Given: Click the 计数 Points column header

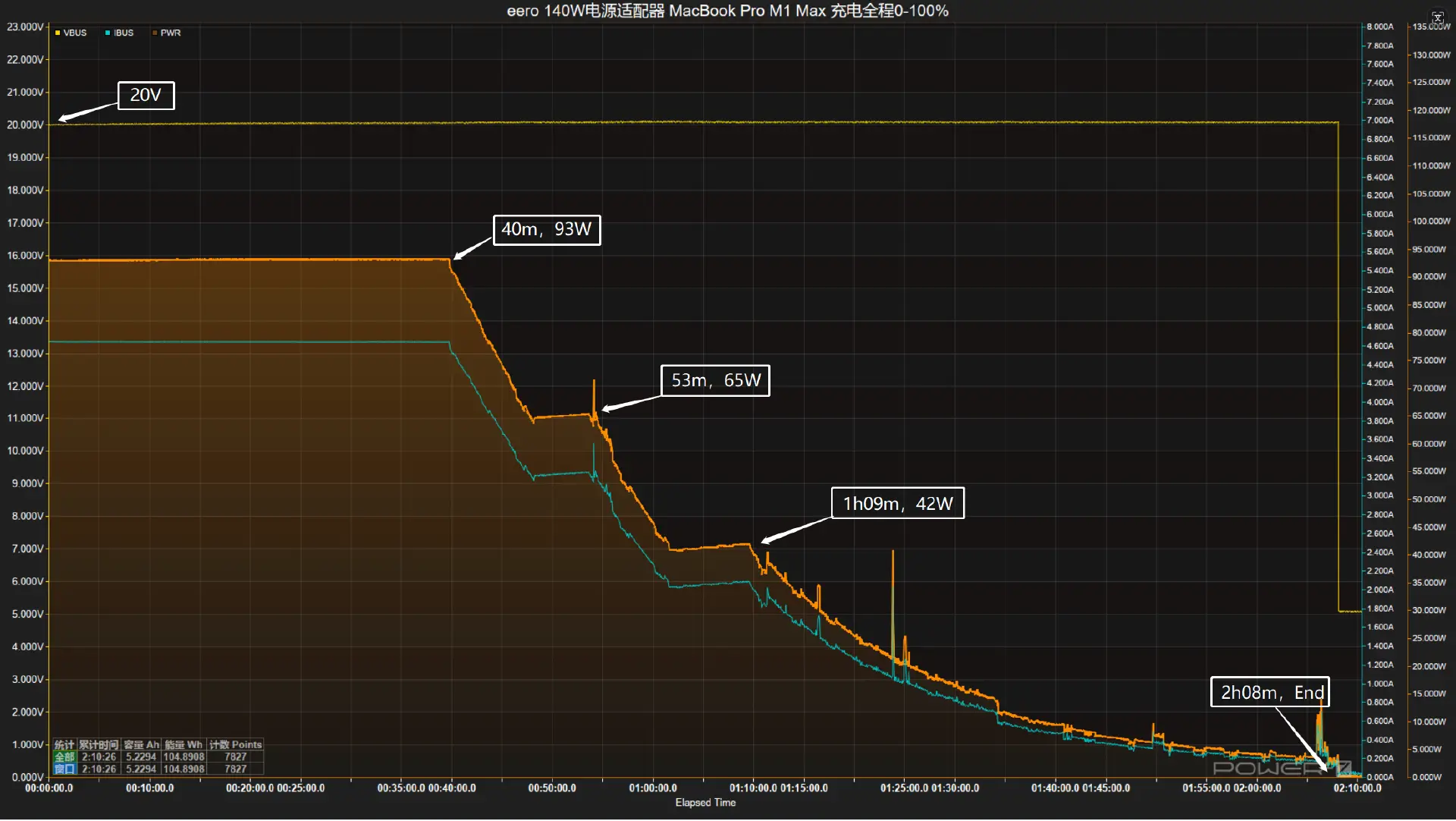Looking at the screenshot, I should (235, 745).
